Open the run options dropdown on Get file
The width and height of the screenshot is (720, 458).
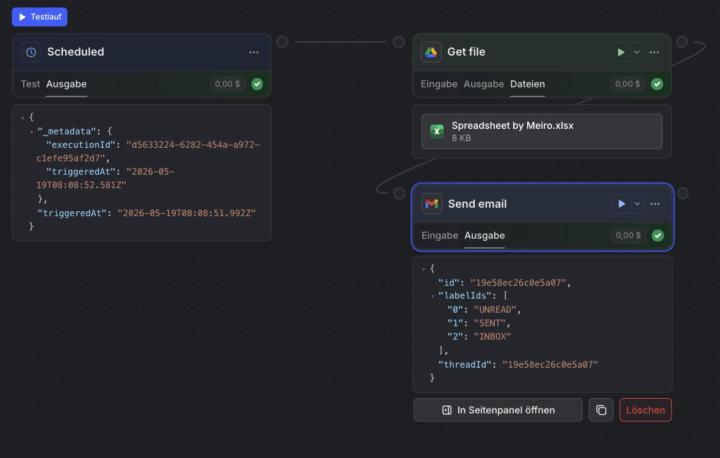(637, 52)
